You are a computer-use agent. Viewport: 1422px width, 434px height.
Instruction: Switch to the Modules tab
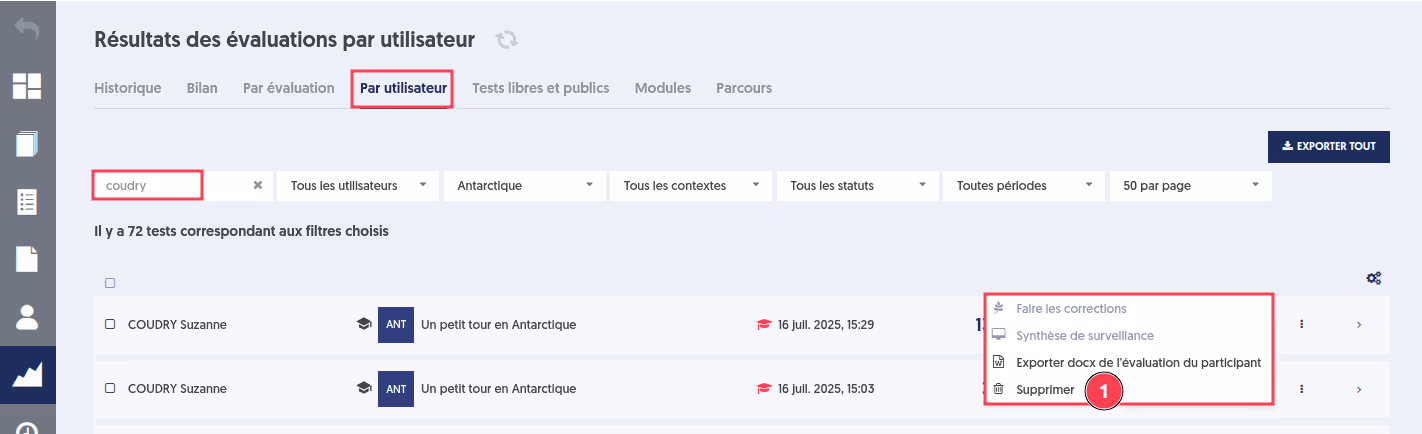coord(663,88)
